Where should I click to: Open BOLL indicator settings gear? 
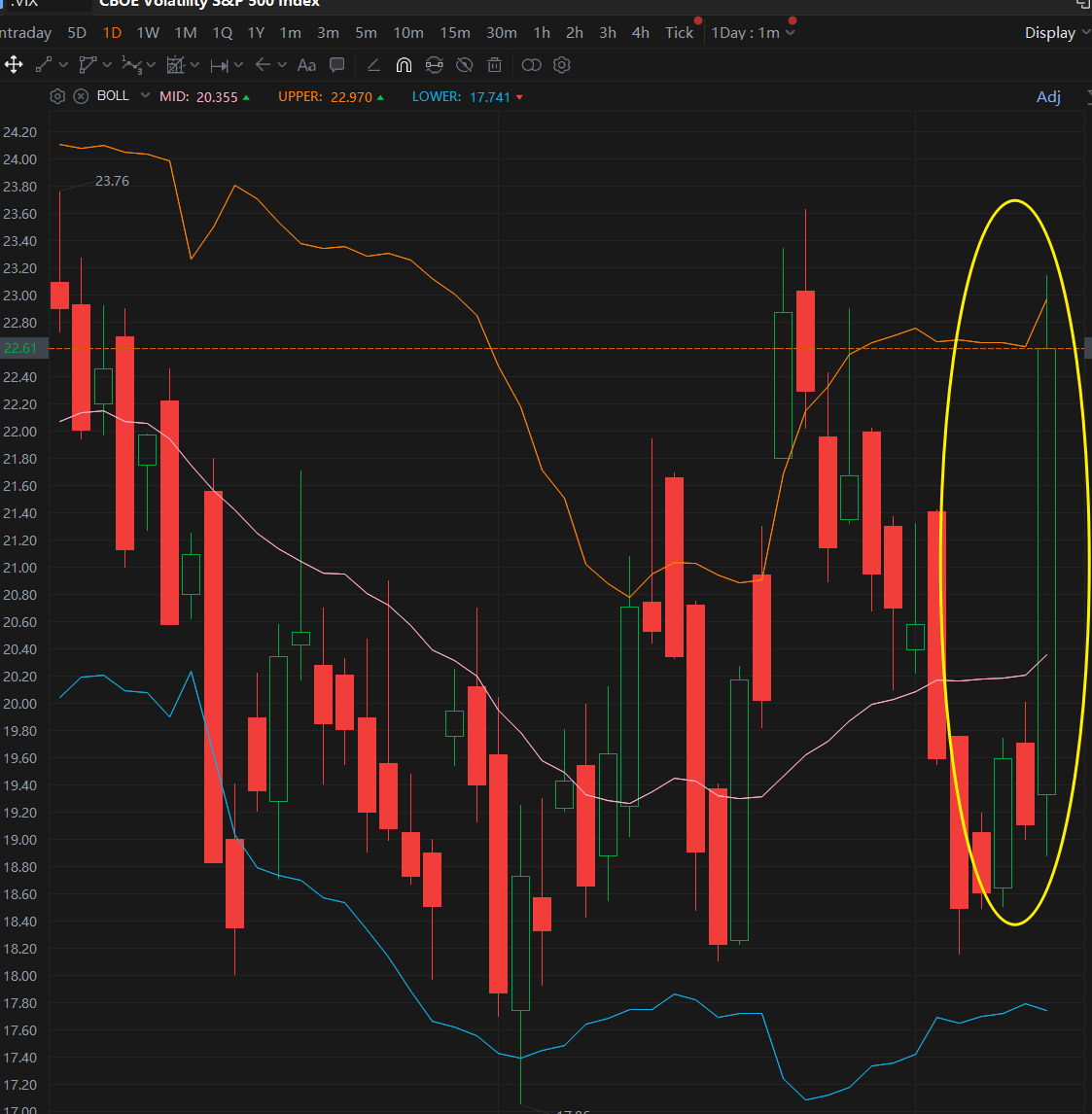click(57, 96)
